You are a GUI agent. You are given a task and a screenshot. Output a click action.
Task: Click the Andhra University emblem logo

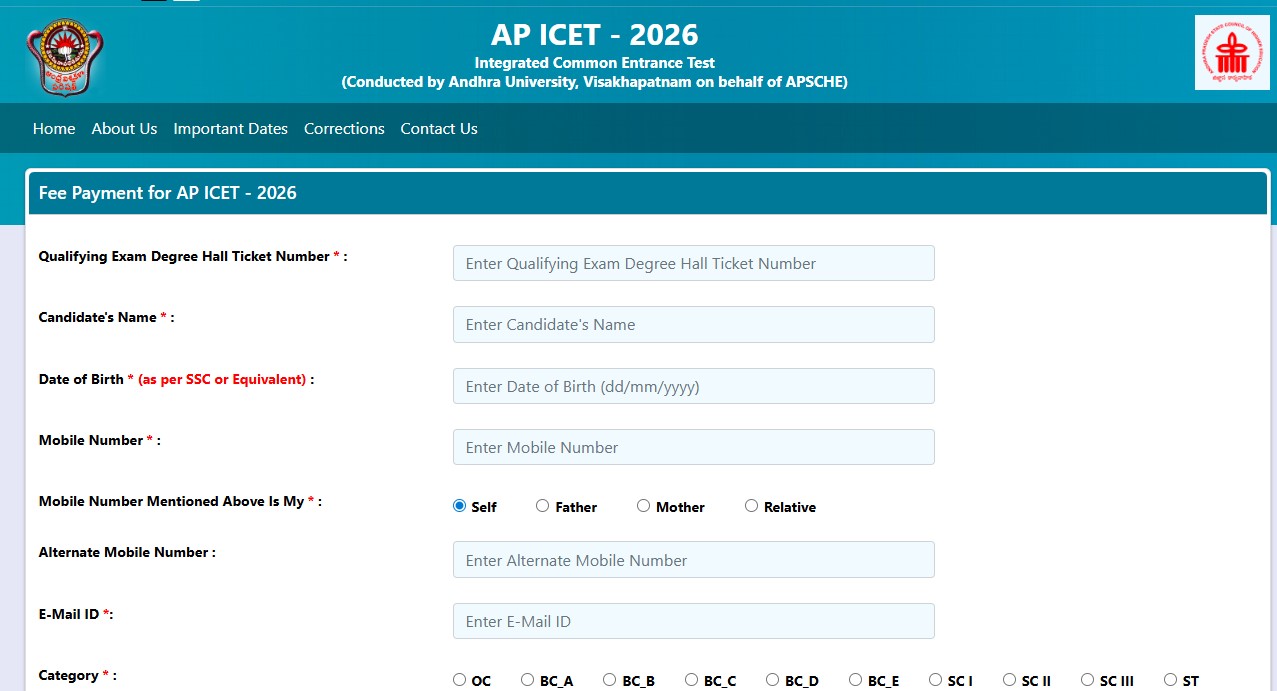pos(63,55)
